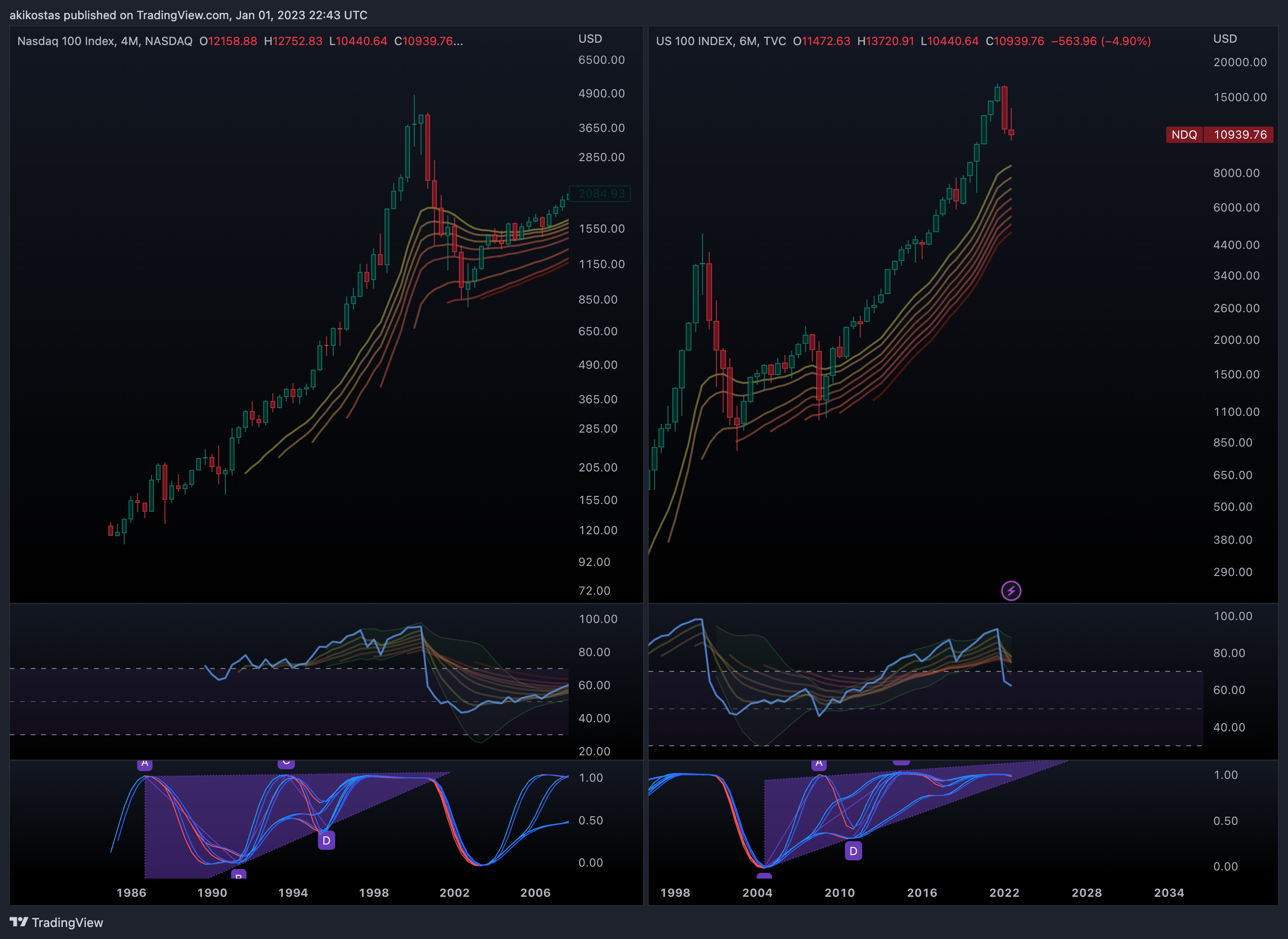Click the 20.00 label on the left RSI axis
The image size is (1288, 939).
(594, 751)
